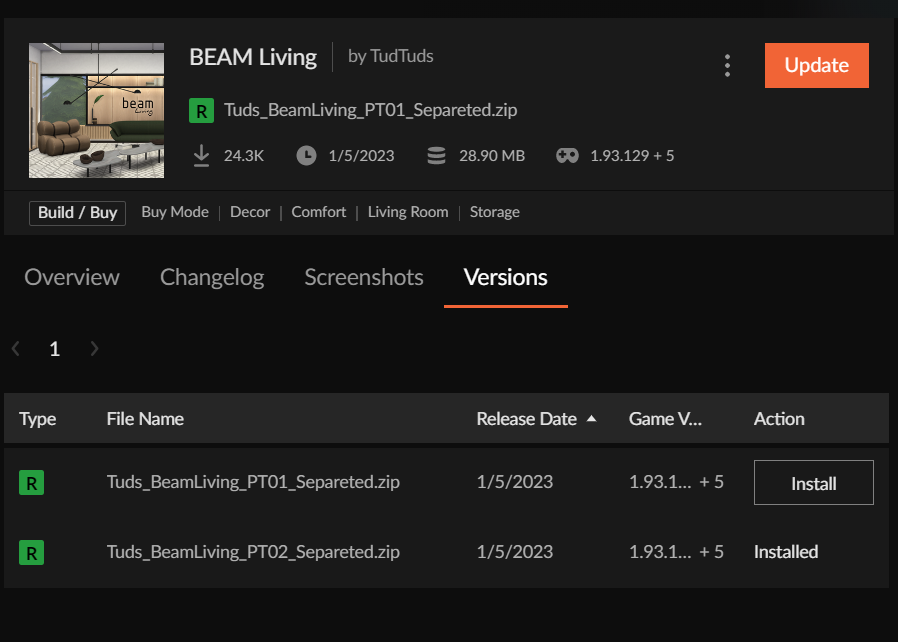
Task: Click the file size stack icon
Action: (436, 156)
